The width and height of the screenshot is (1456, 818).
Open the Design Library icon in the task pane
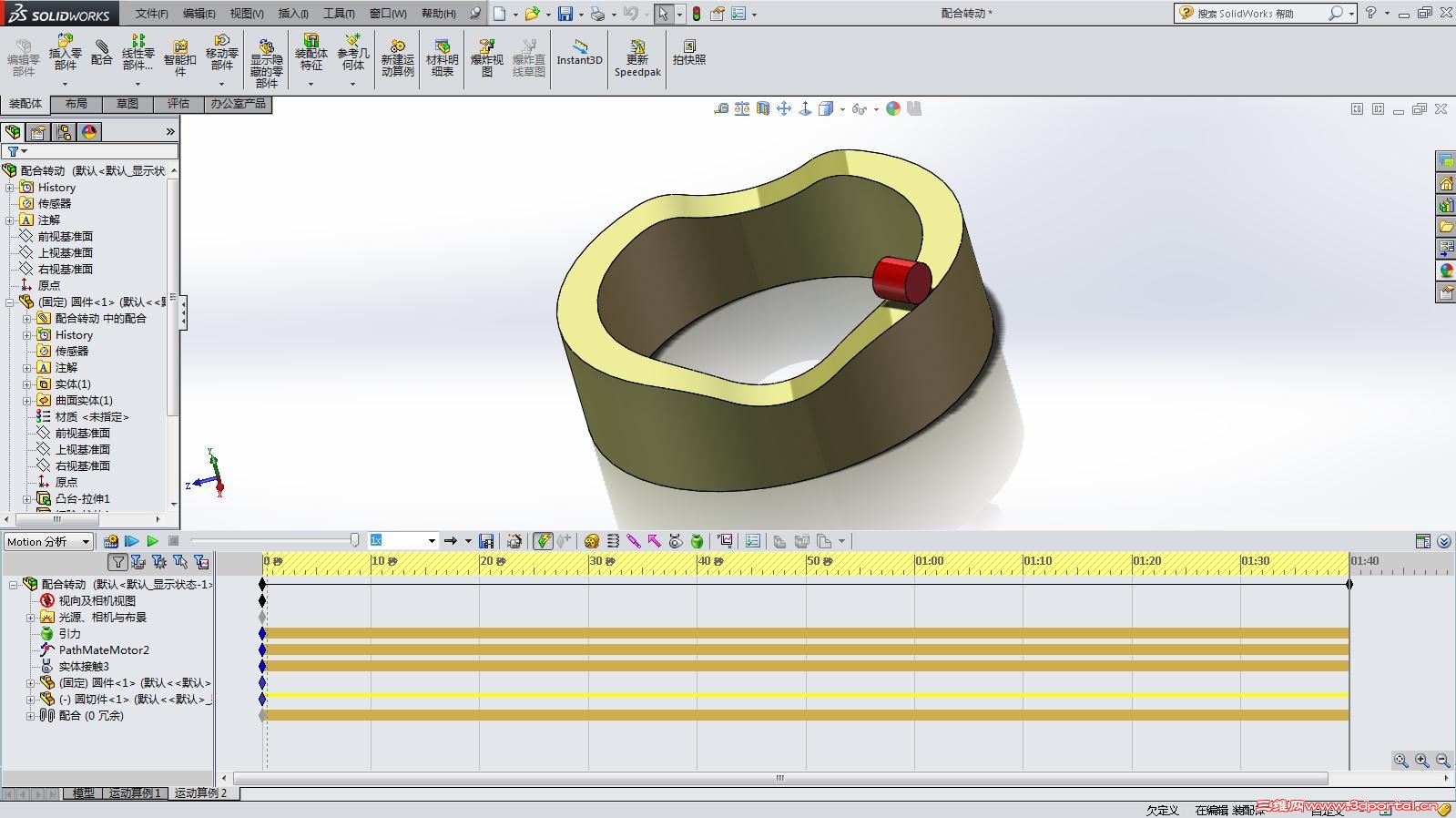(x=1446, y=205)
